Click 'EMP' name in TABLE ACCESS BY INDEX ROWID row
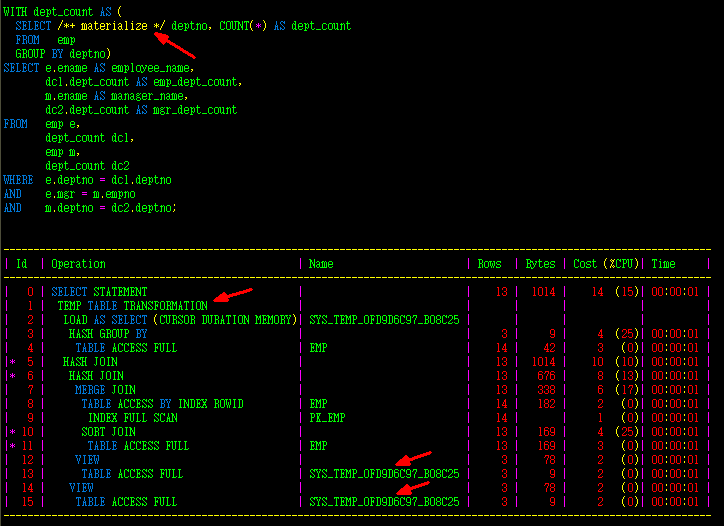724x526 pixels. pyautogui.click(x=318, y=404)
